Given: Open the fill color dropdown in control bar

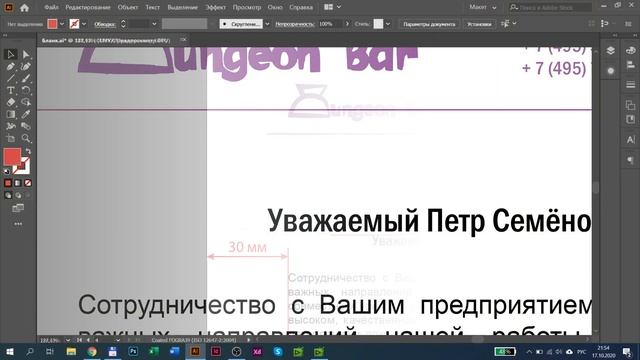Looking at the screenshot, I should pos(62,24).
